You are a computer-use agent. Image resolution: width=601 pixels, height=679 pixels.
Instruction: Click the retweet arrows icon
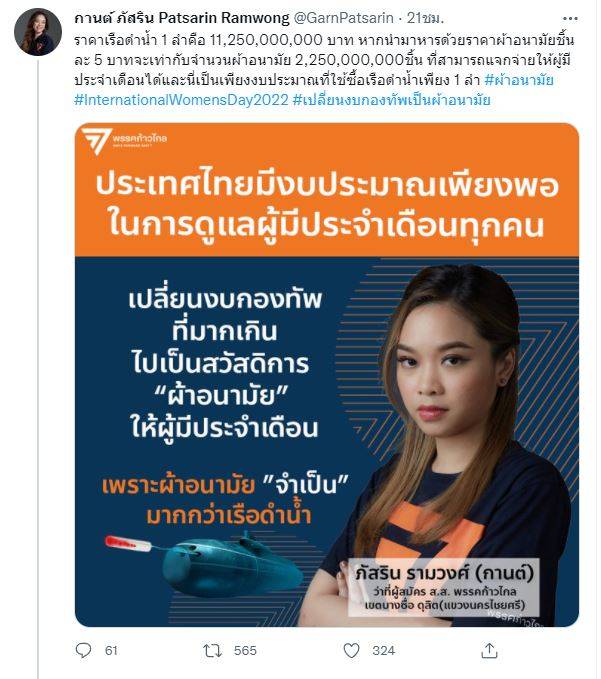(x=213, y=650)
